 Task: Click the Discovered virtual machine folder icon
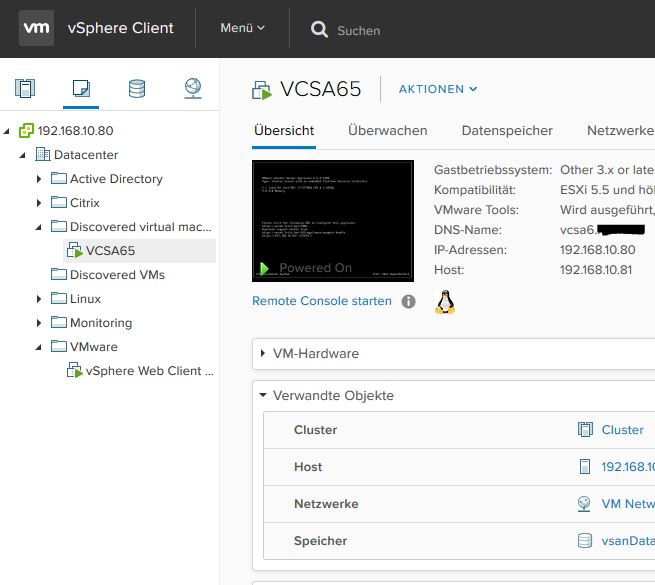(58, 226)
